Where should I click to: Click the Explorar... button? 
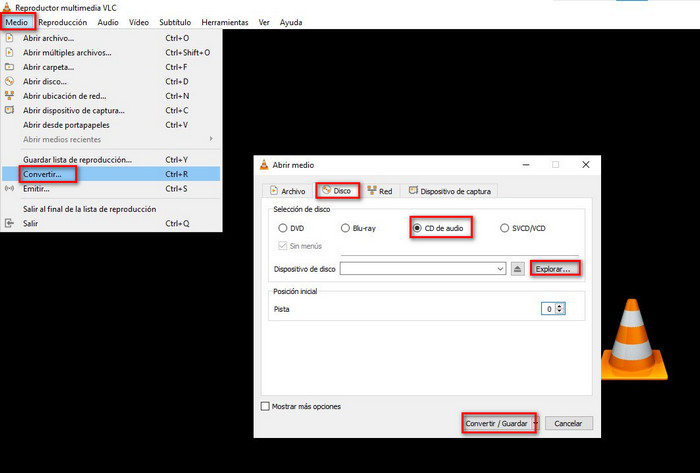(x=553, y=269)
